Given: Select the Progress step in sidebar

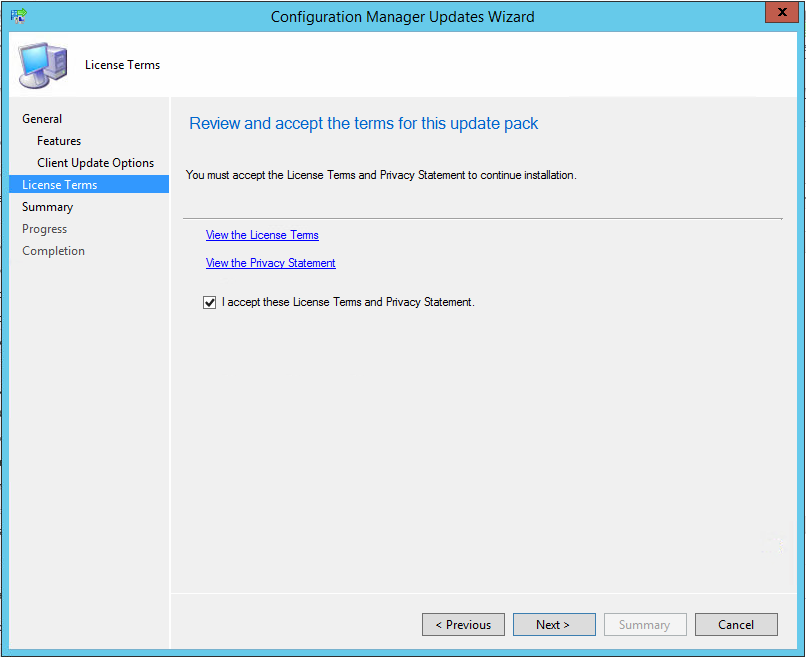Looking at the screenshot, I should [x=44, y=229].
